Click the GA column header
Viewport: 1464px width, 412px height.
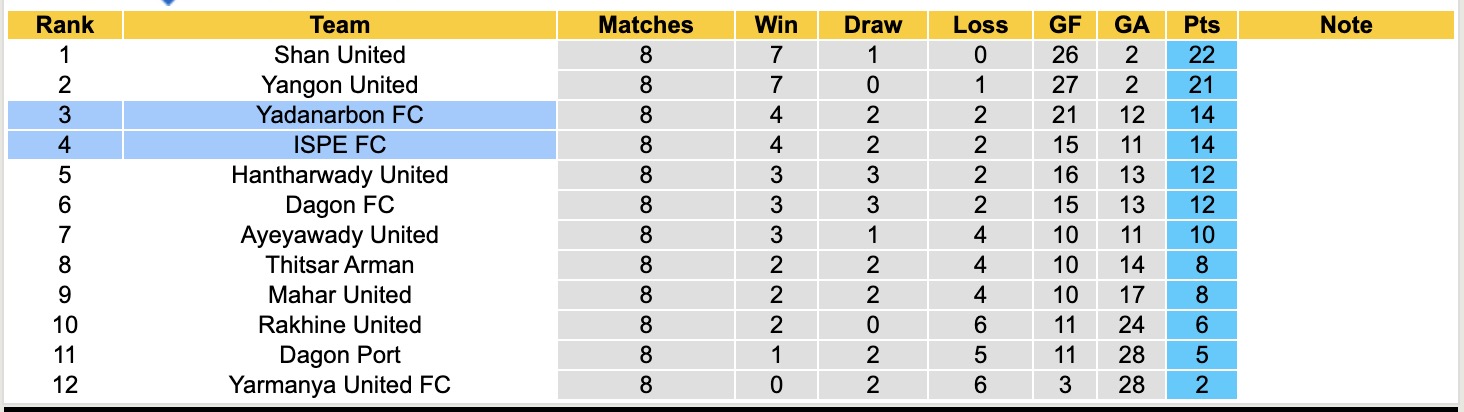click(x=1131, y=25)
